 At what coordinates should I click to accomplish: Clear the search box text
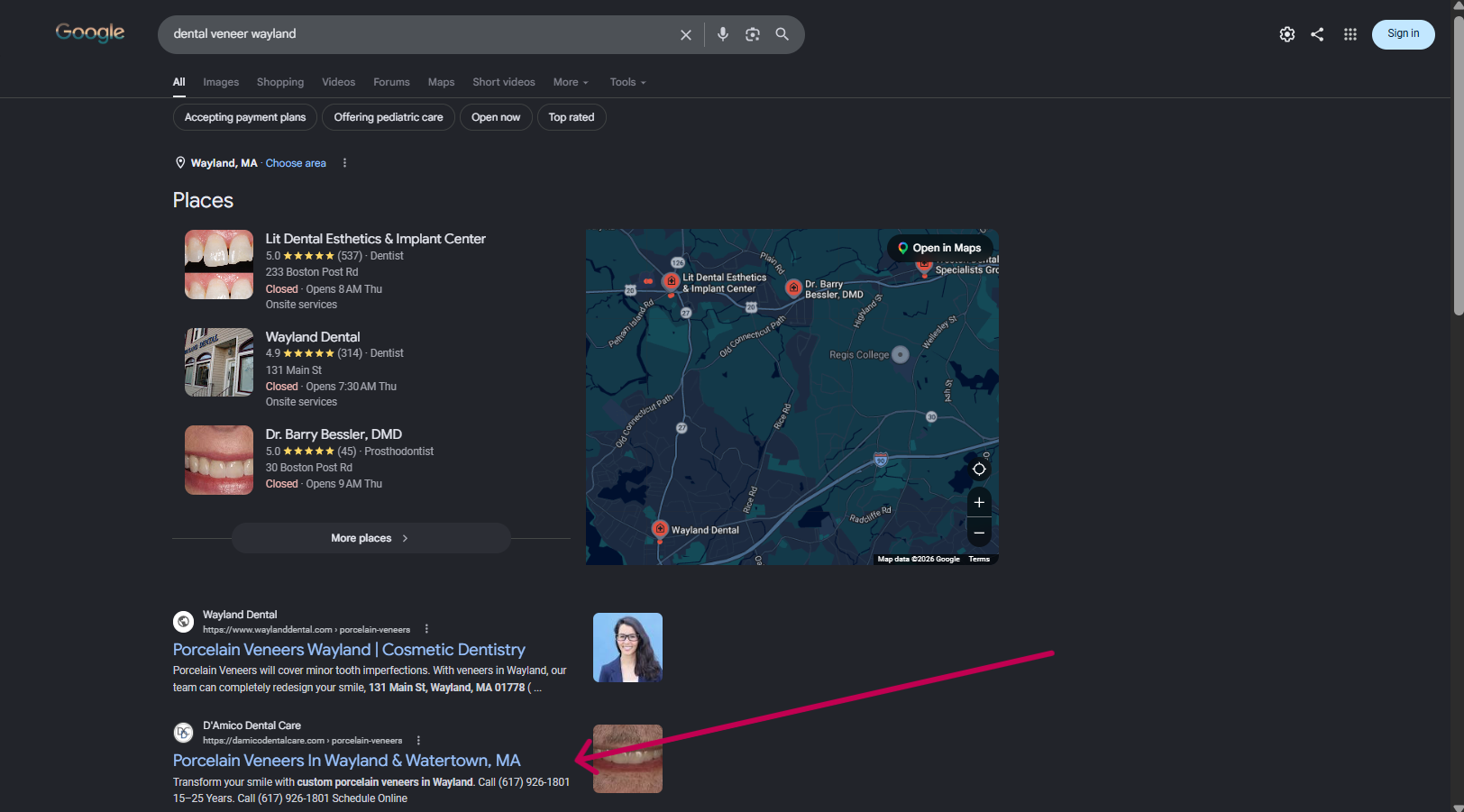pos(686,34)
